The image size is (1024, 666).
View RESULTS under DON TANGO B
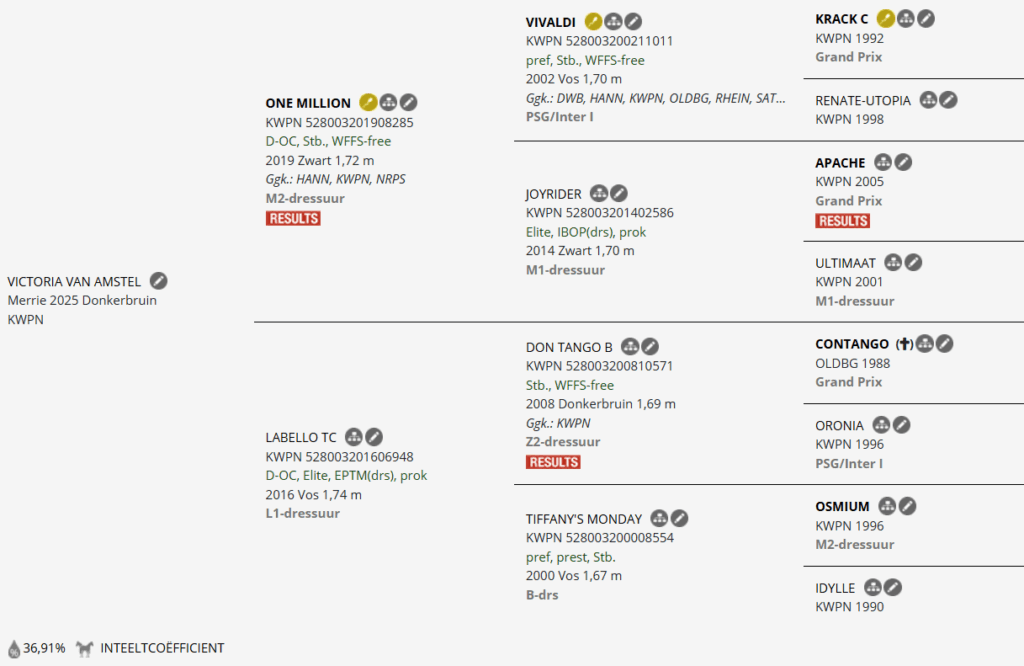tap(553, 462)
